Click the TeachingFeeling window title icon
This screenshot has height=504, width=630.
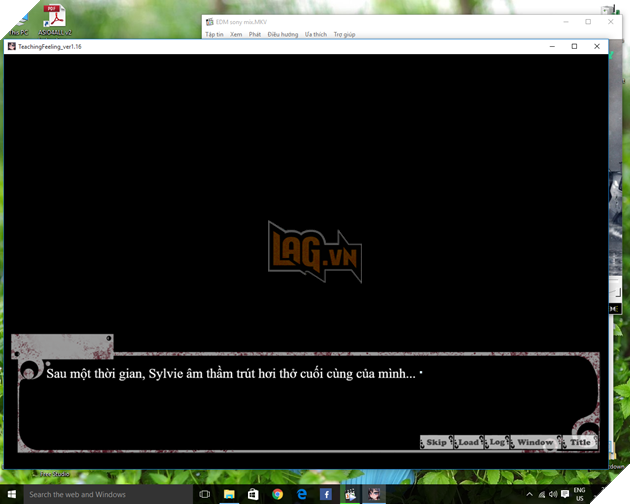pyautogui.click(x=12, y=46)
